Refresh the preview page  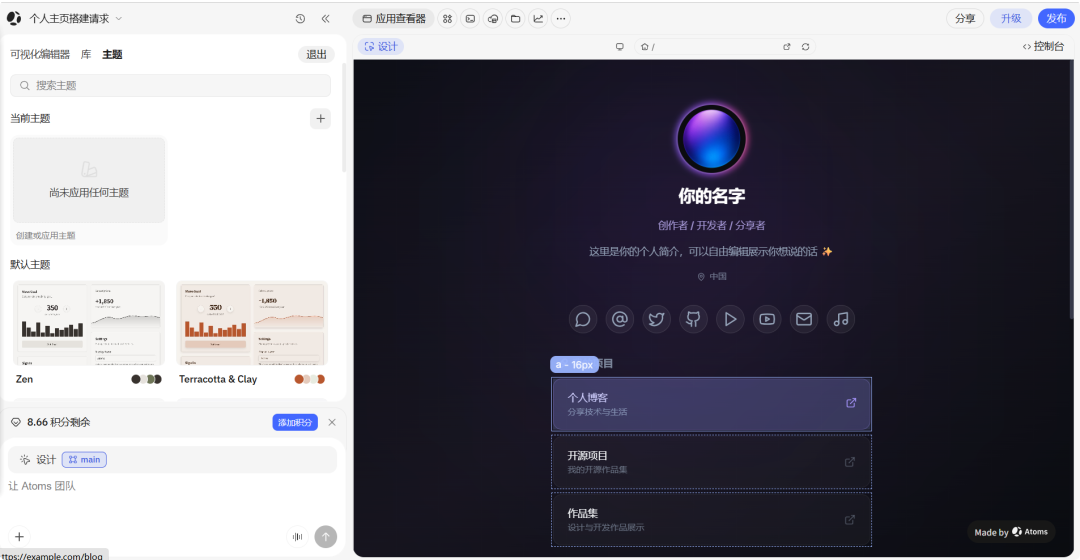805,47
